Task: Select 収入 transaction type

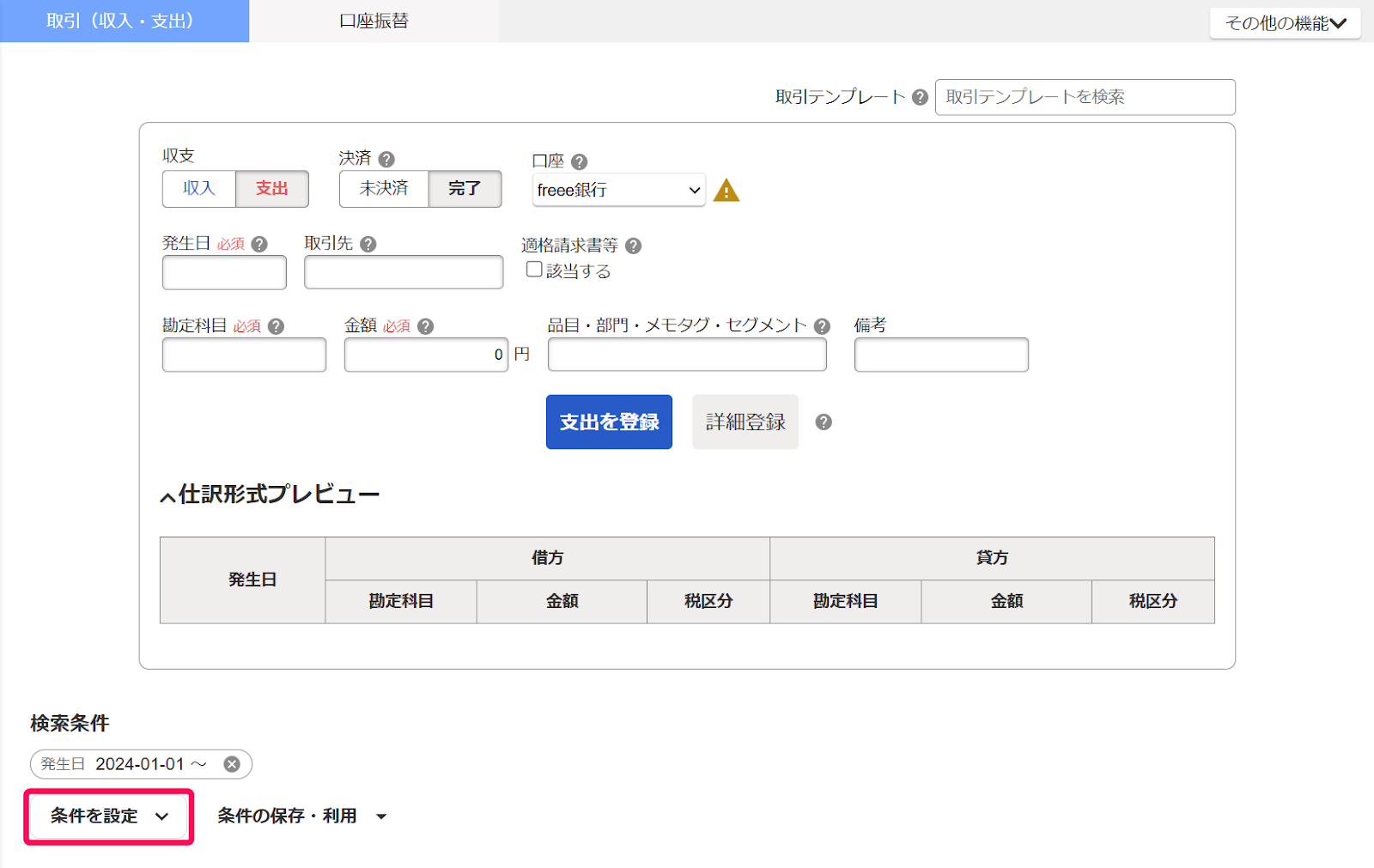Action: (x=199, y=189)
